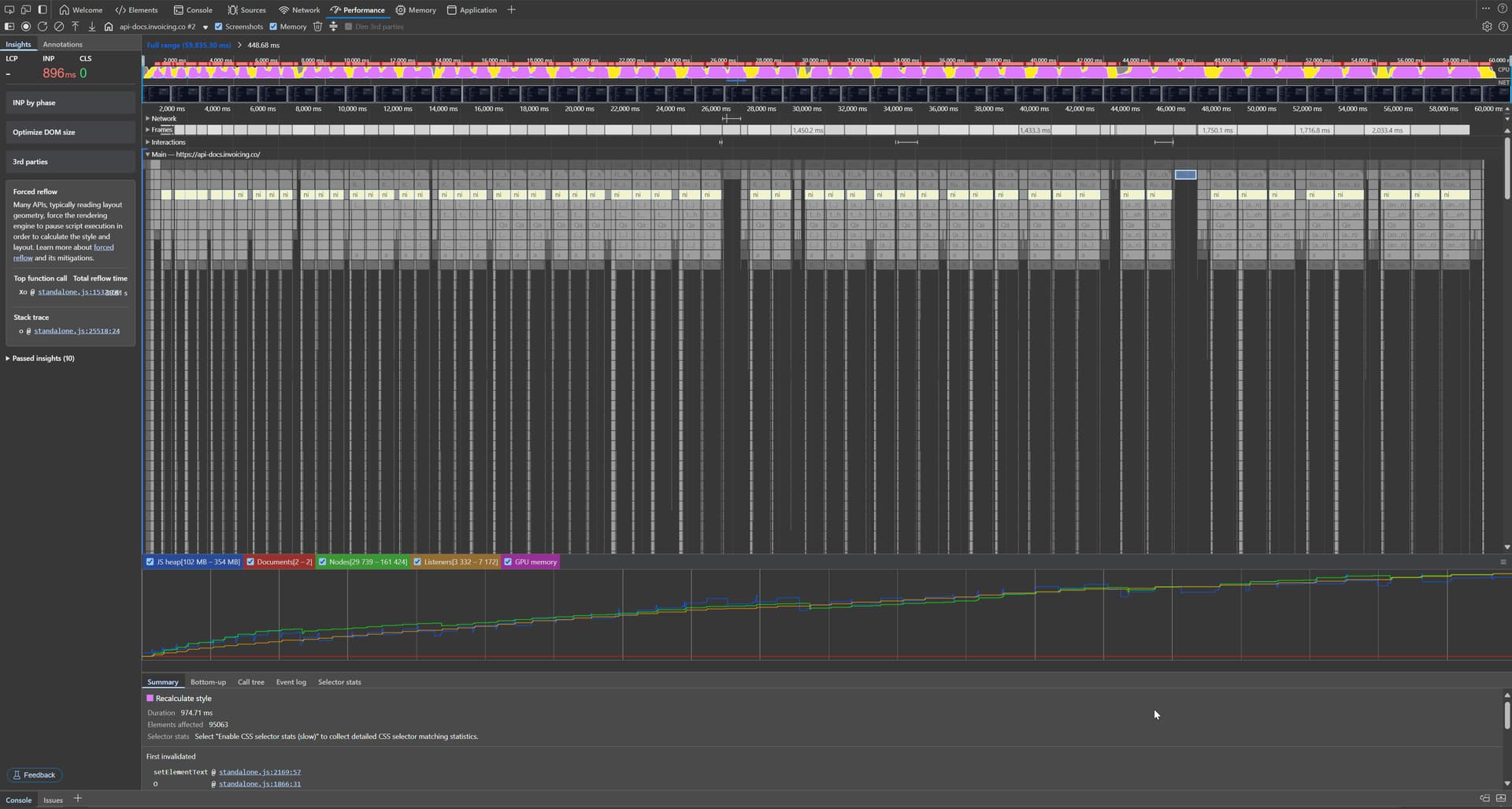The width and height of the screenshot is (1512, 809).
Task: Open the DevTools help icon at top
Action: point(1503,9)
